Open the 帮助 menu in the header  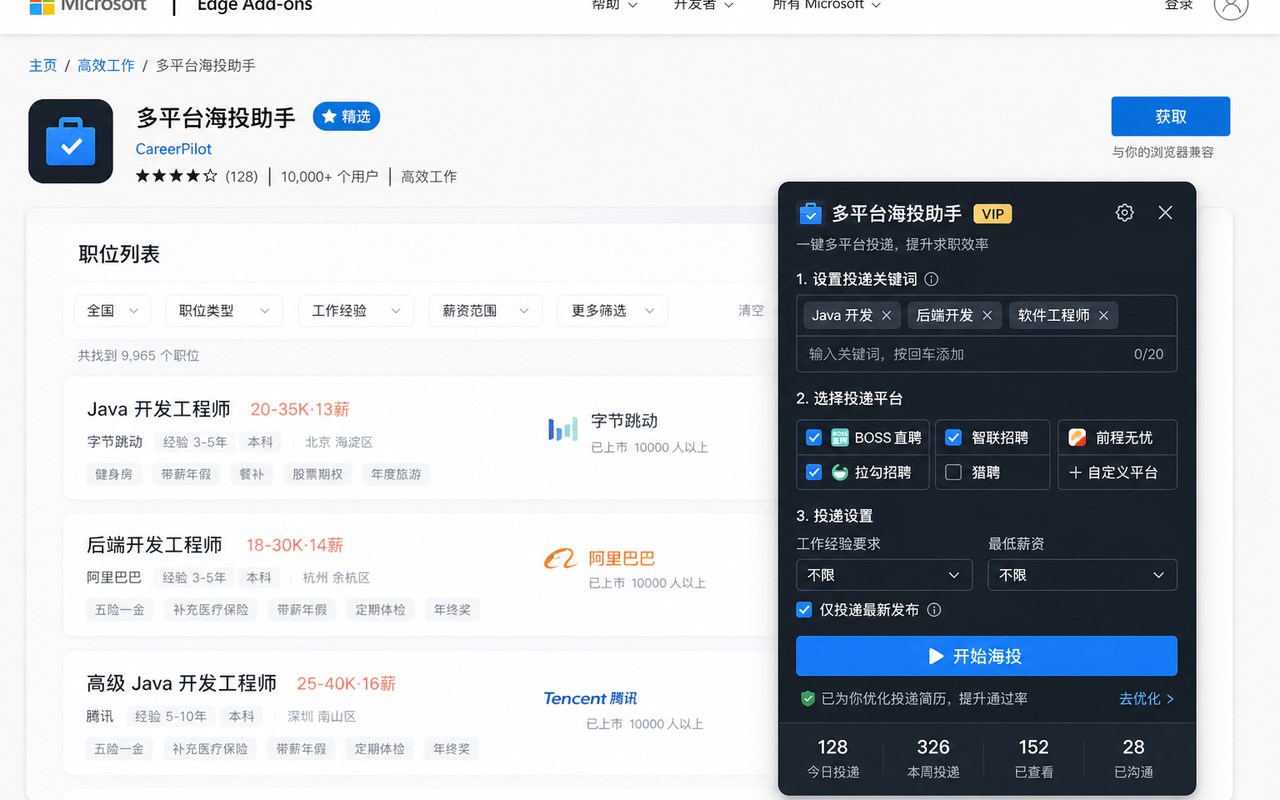[x=613, y=5]
